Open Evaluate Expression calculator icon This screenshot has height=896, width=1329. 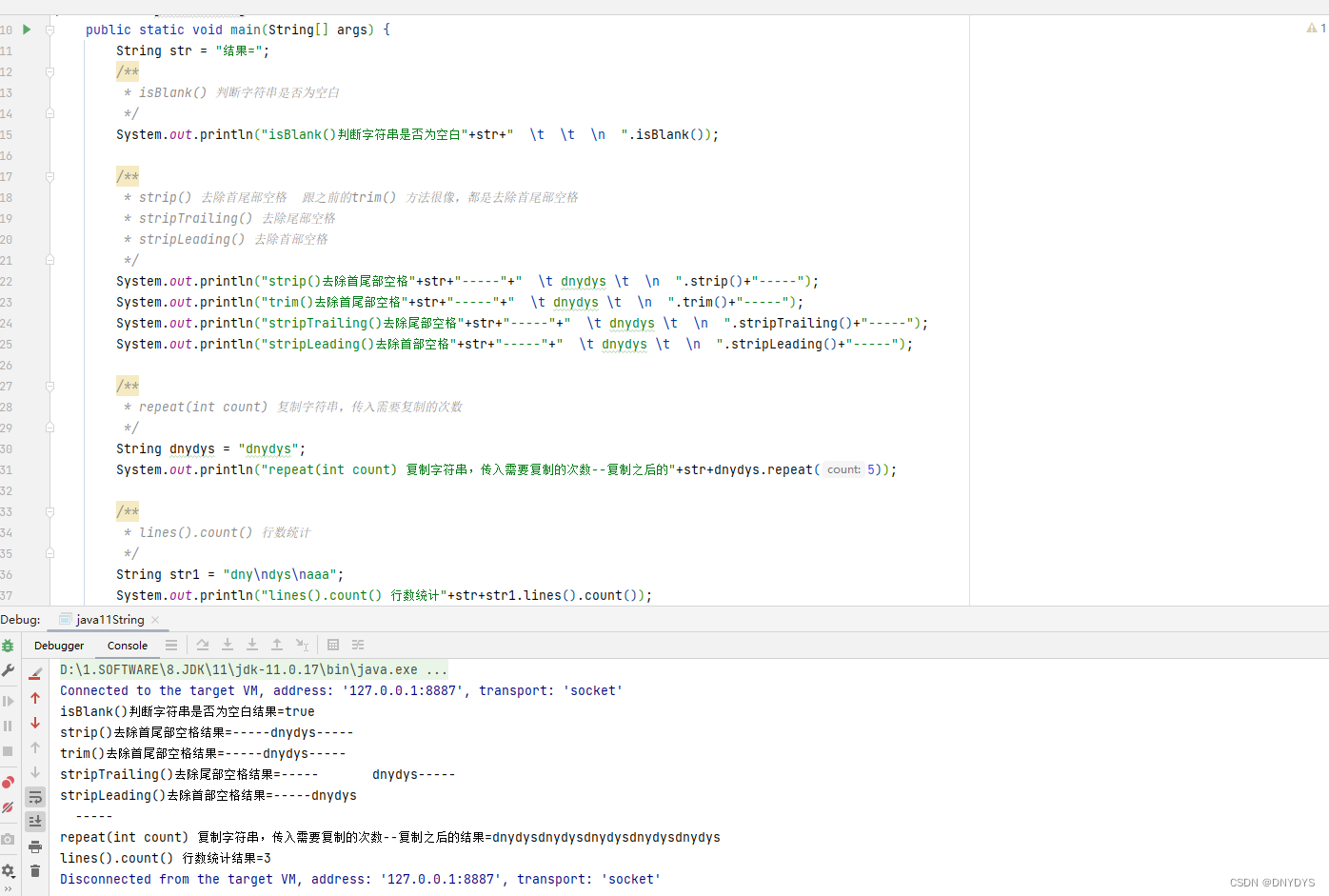(333, 646)
